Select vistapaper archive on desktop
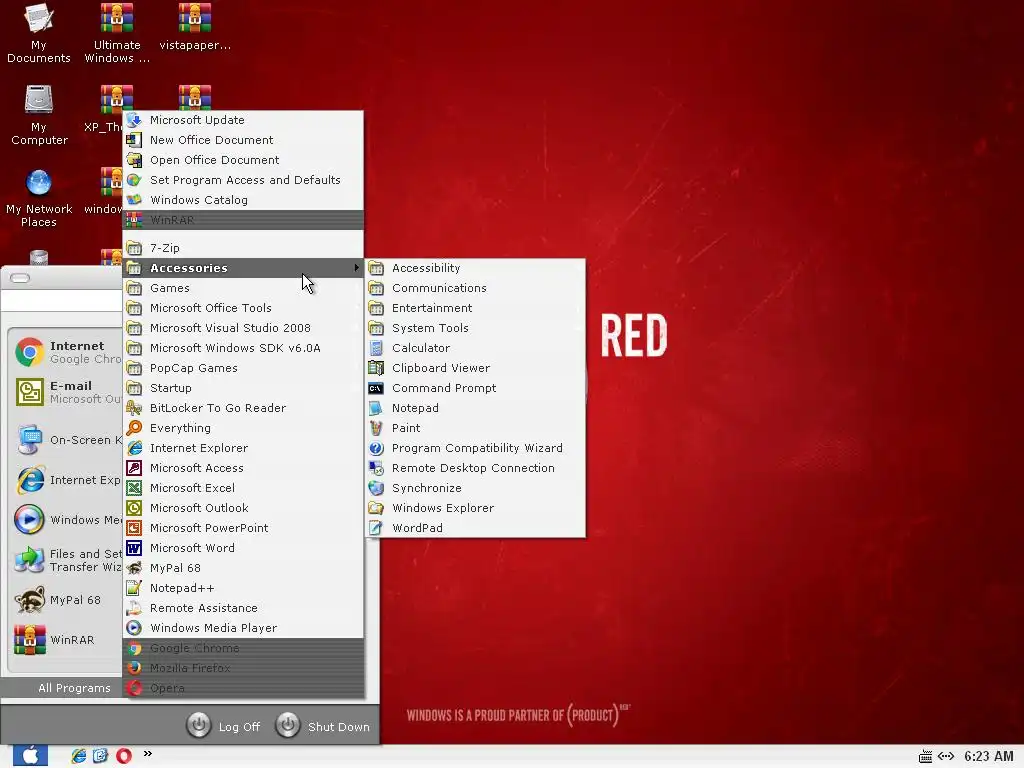 (x=195, y=27)
